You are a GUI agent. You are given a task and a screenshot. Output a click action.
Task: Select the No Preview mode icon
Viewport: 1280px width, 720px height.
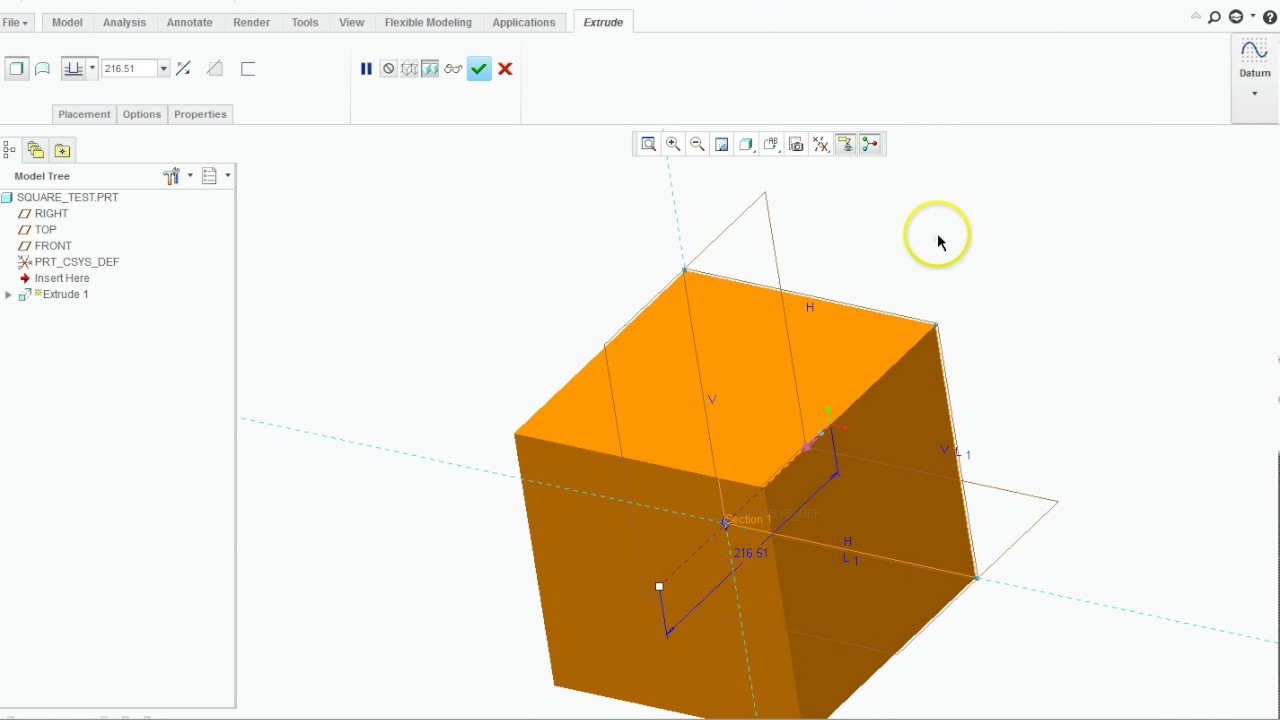coord(388,68)
